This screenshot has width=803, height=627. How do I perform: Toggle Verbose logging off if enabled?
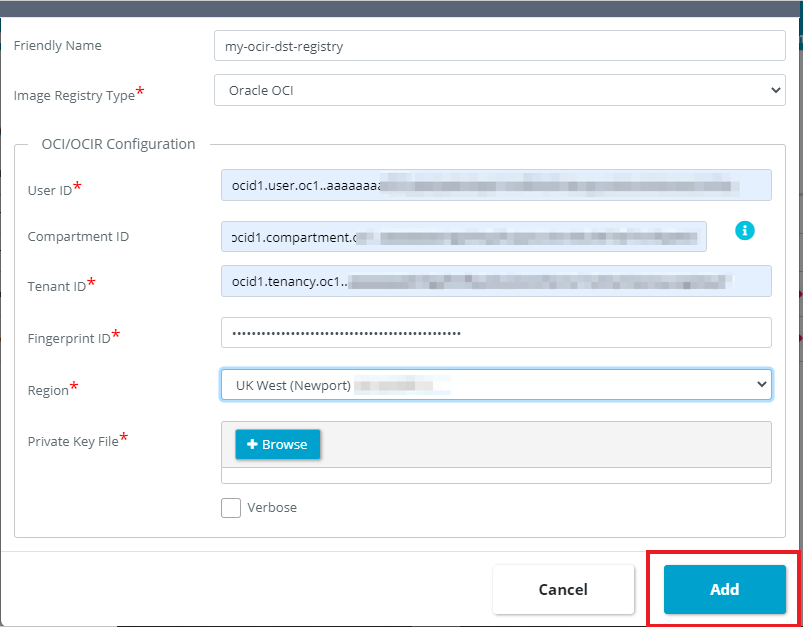click(x=230, y=508)
